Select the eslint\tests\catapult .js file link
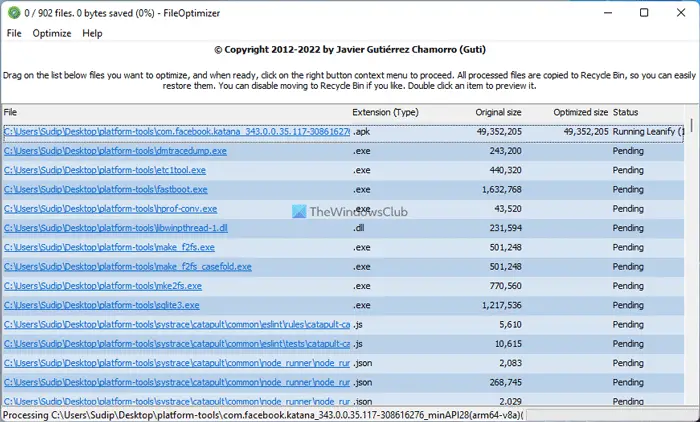 click(x=177, y=343)
